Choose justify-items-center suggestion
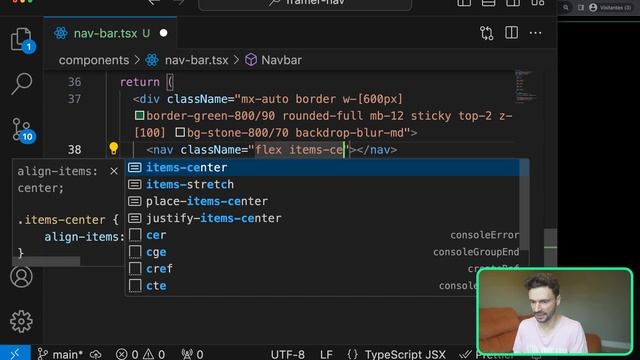This screenshot has width=640, height=360. coord(322,218)
